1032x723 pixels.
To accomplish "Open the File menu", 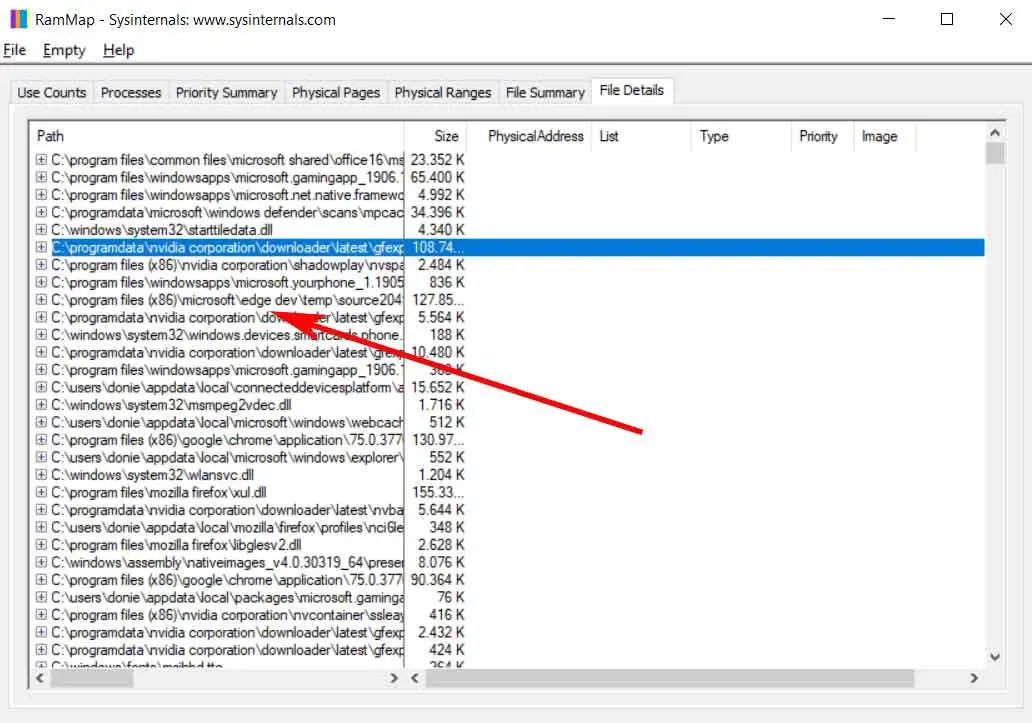I will [14, 50].
